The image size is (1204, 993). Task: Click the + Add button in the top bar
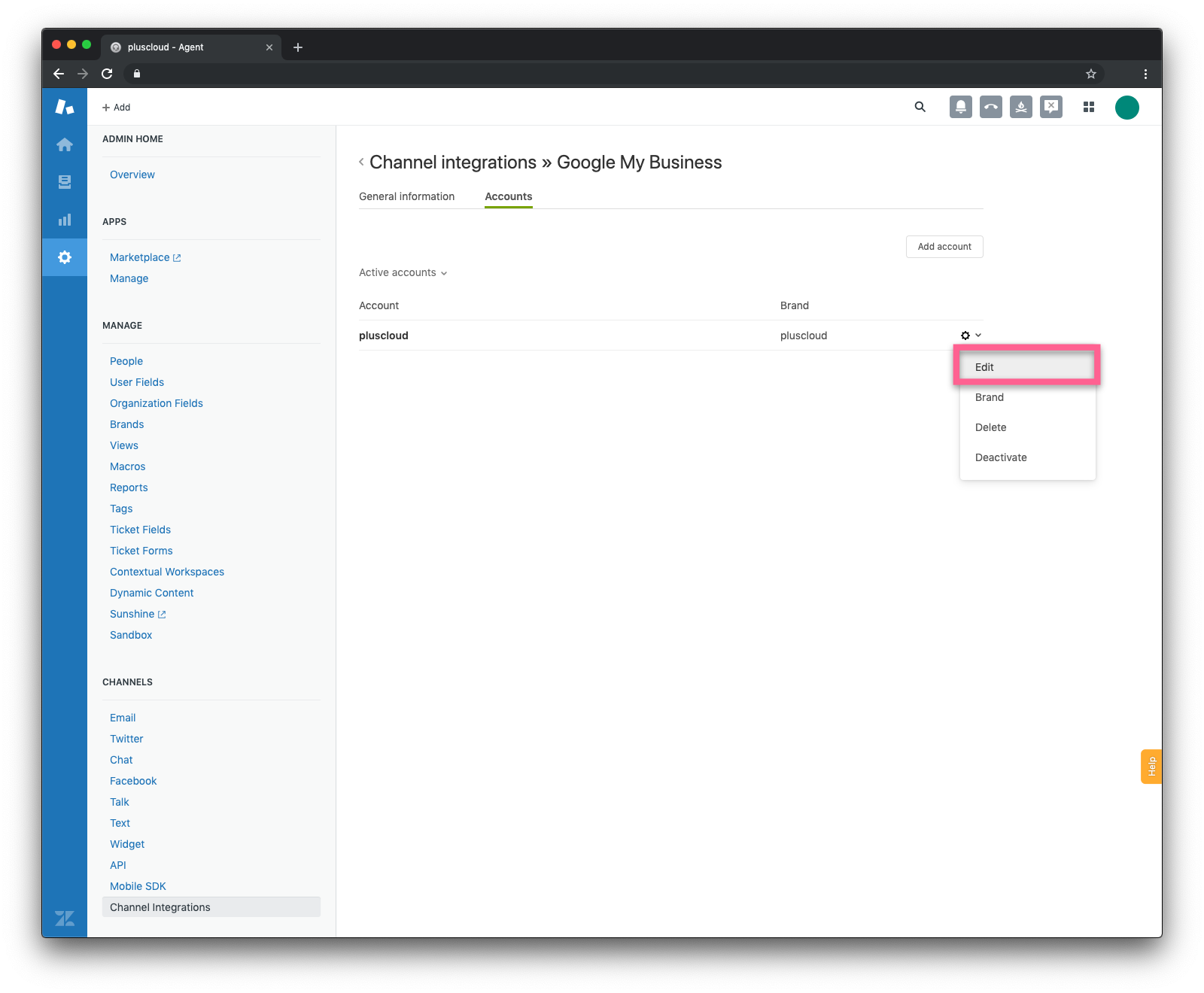pyautogui.click(x=117, y=108)
